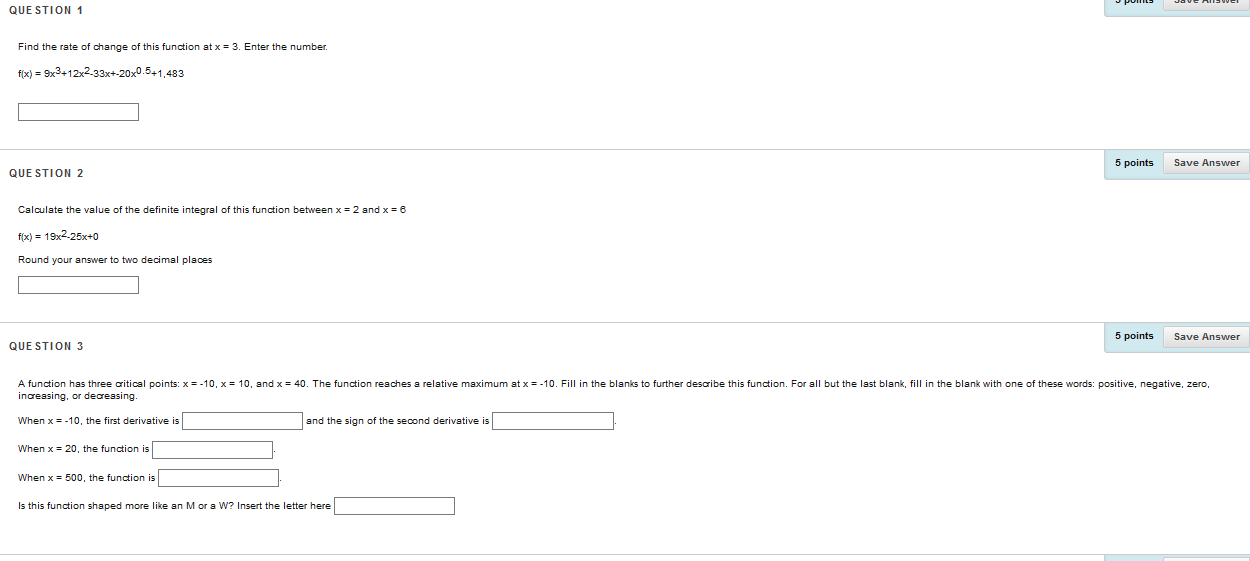Focus the second derivative sign blank
This screenshot has height=561, width=1250.
tap(552, 421)
